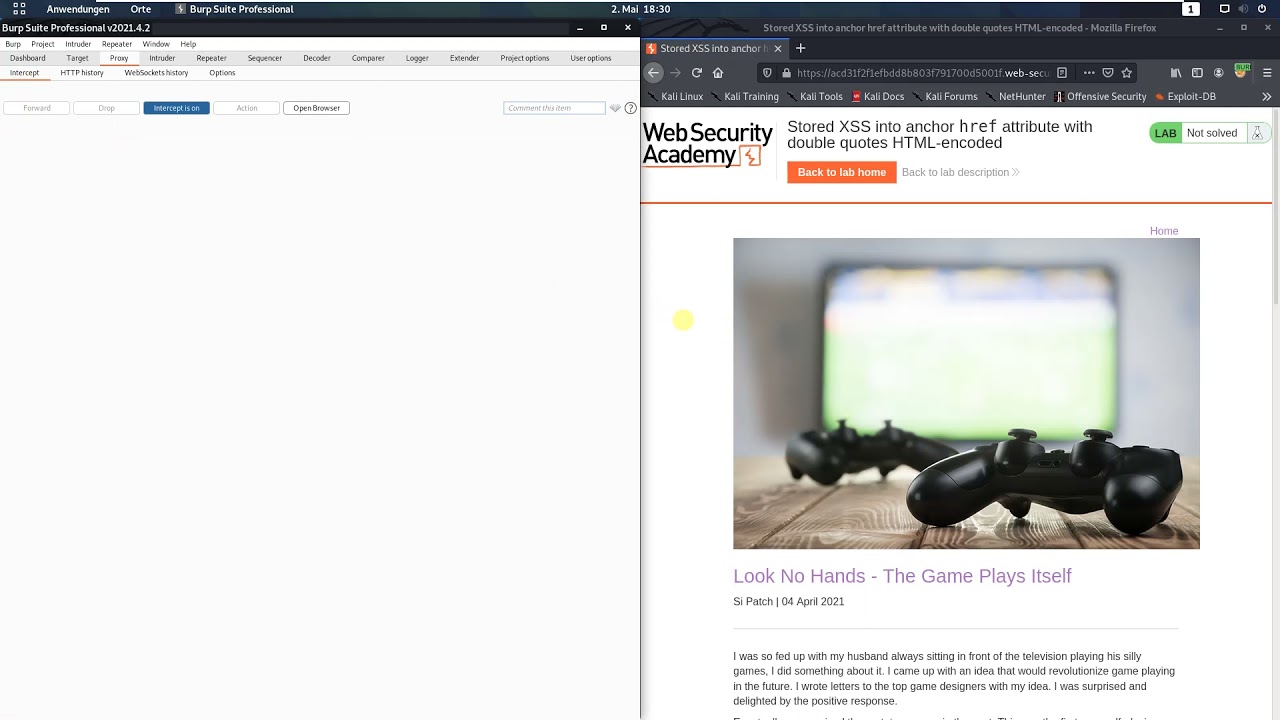
Task: Toggle reader view in address bar
Action: tap(1062, 72)
